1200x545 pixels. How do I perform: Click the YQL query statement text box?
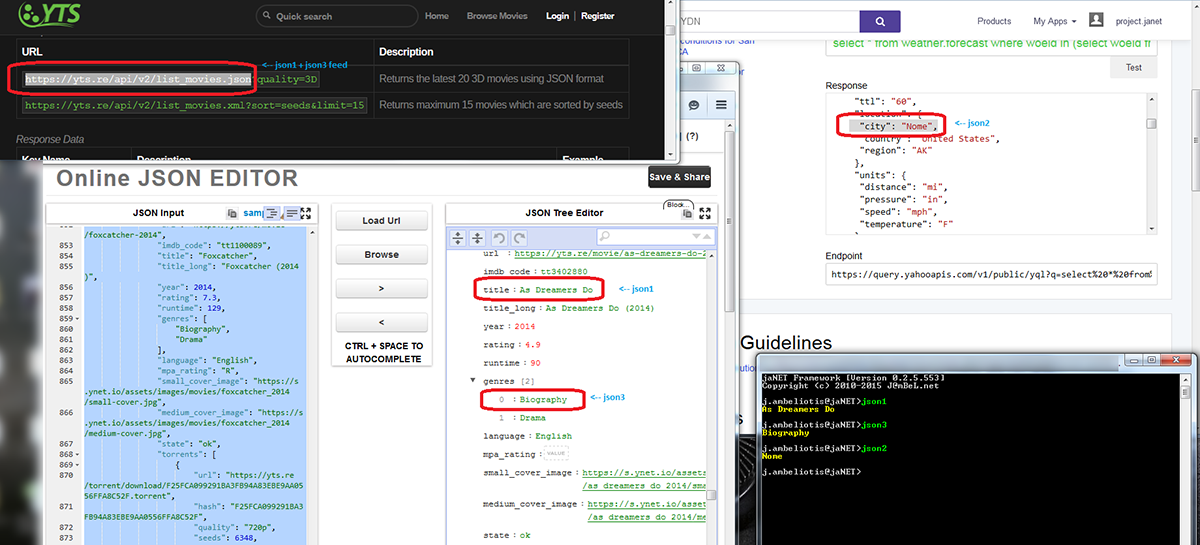[991, 44]
